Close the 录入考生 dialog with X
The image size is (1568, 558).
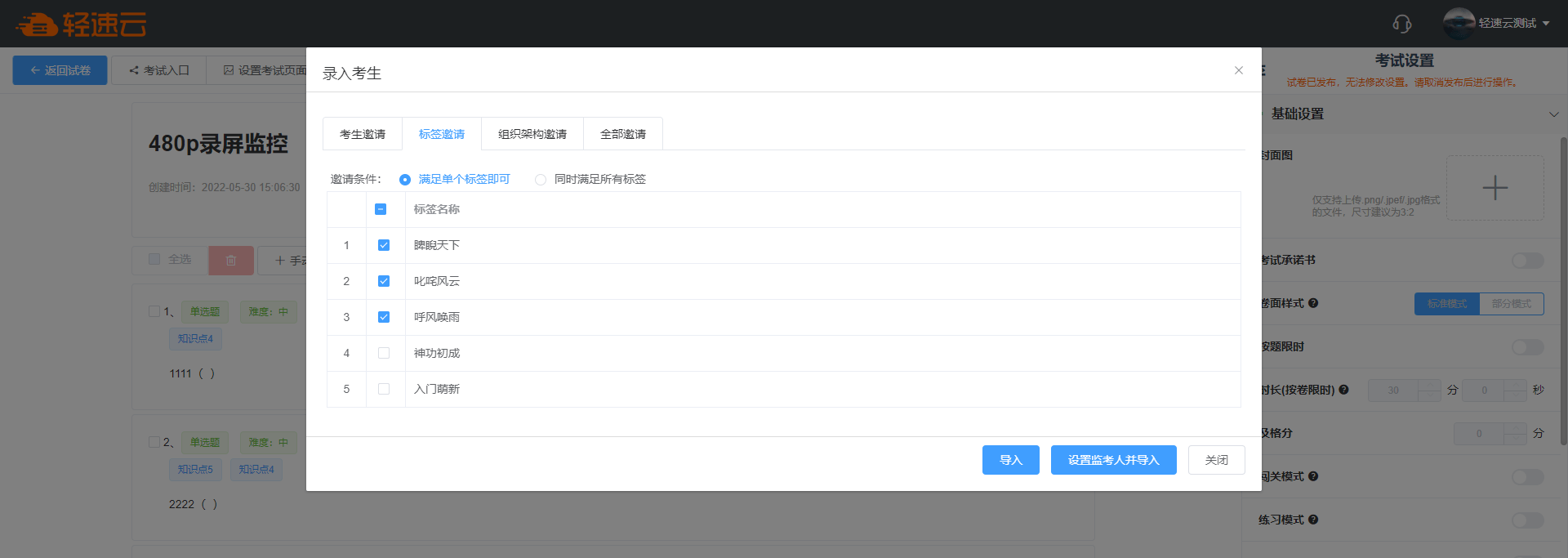pyautogui.click(x=1238, y=70)
